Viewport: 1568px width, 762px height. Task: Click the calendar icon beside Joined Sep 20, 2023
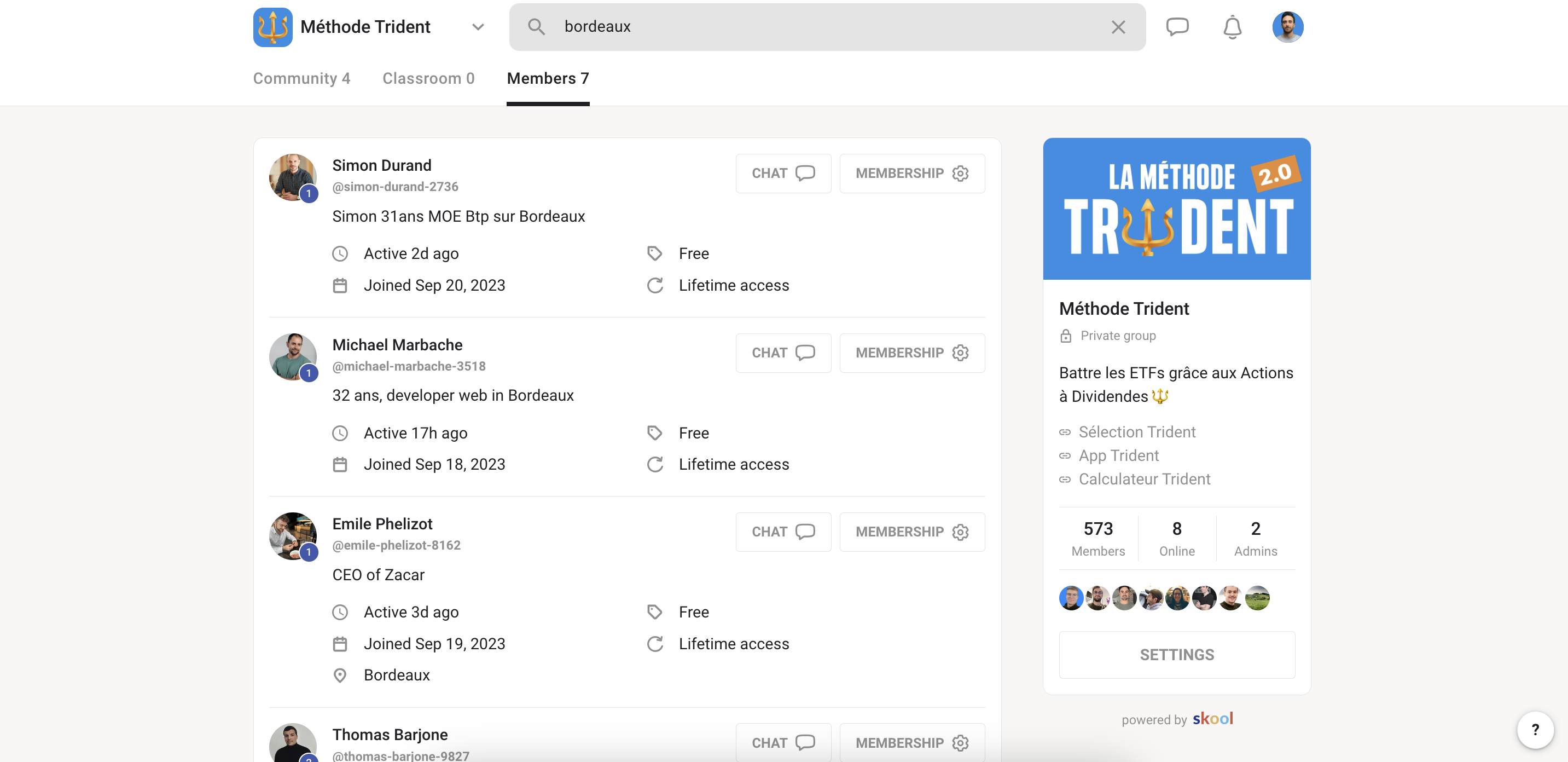(x=340, y=285)
